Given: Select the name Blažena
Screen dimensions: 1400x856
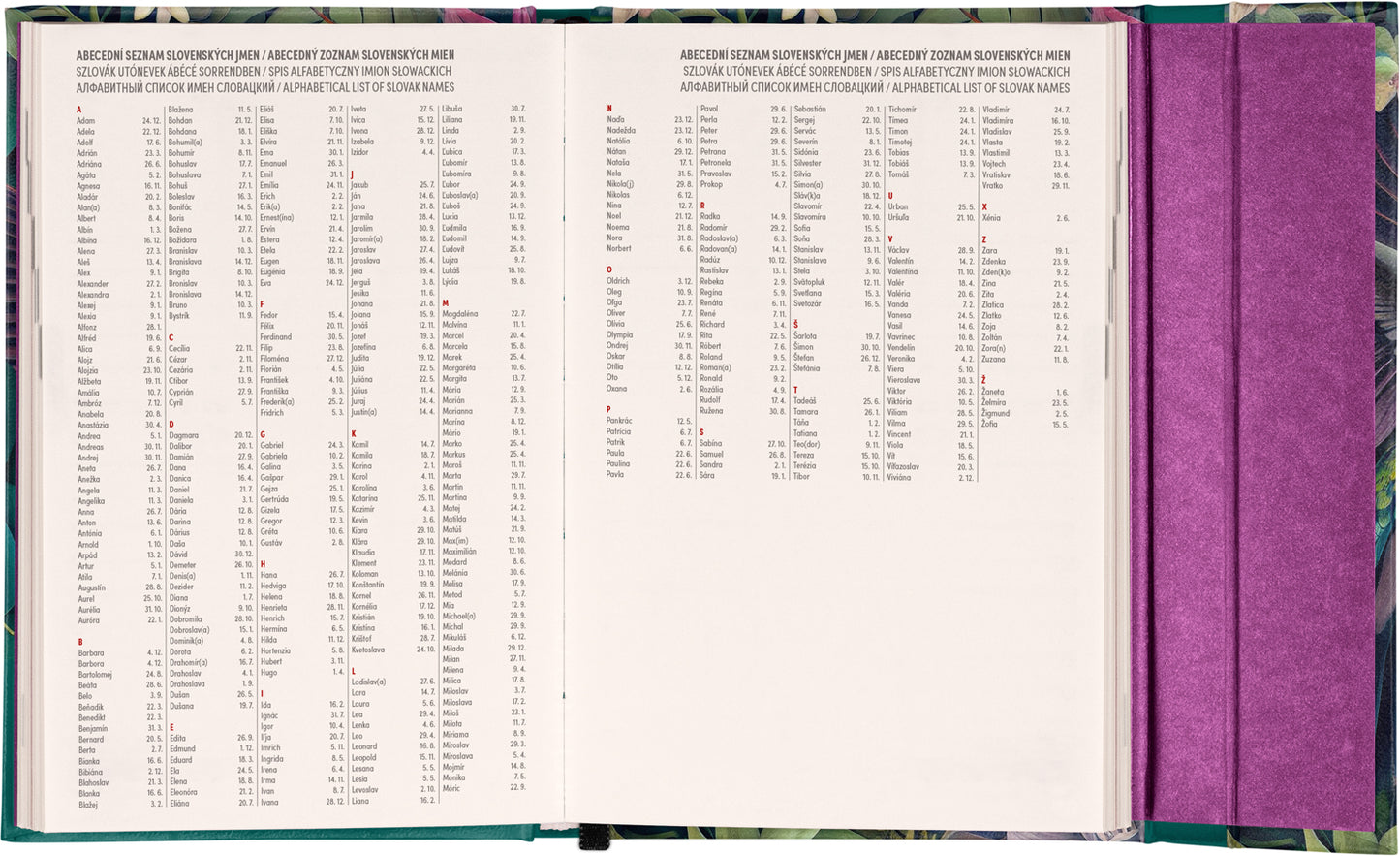Looking at the screenshot, I should tap(180, 110).
